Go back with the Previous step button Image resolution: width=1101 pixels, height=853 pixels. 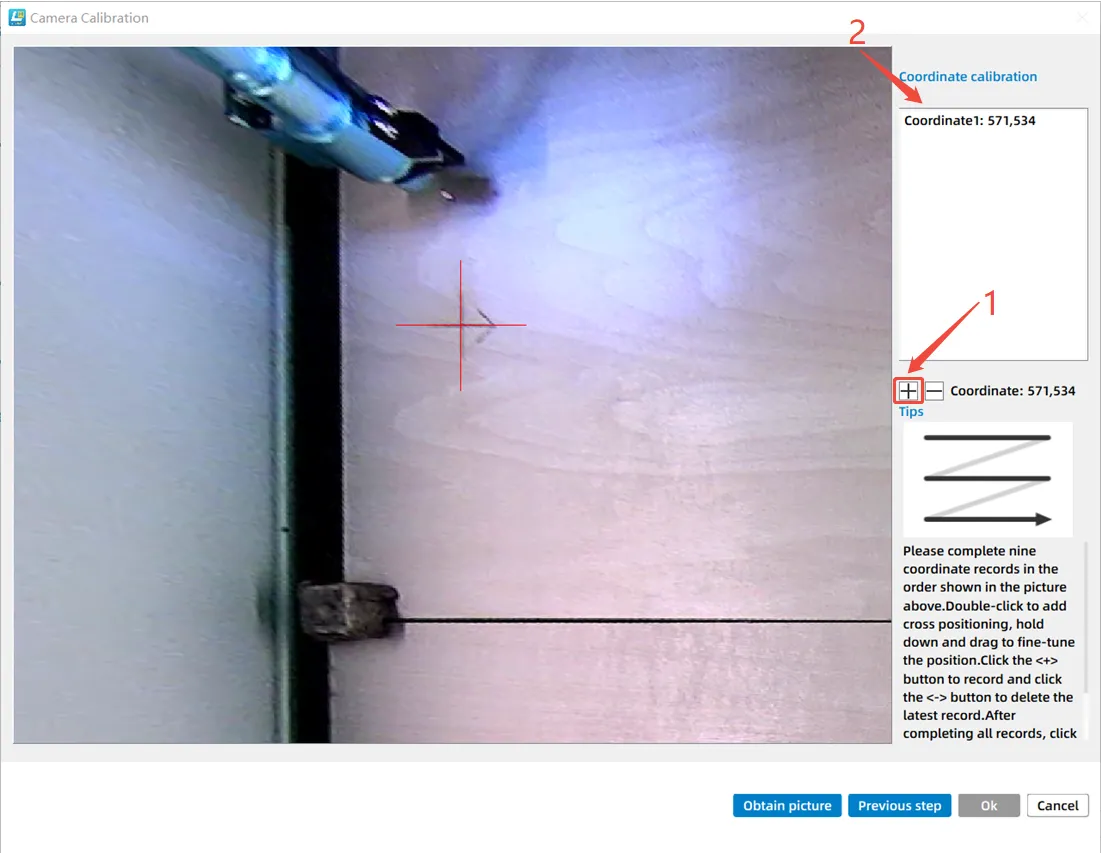(x=899, y=806)
